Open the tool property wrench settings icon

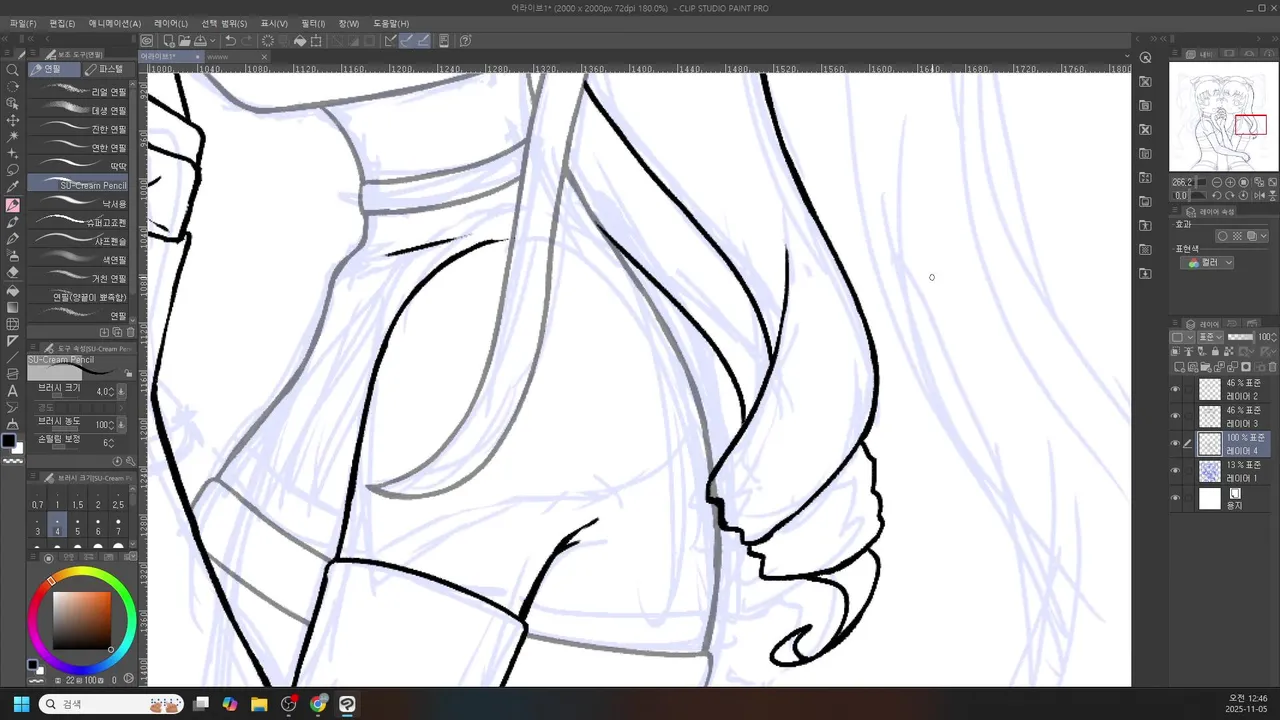pyautogui.click(x=130, y=461)
